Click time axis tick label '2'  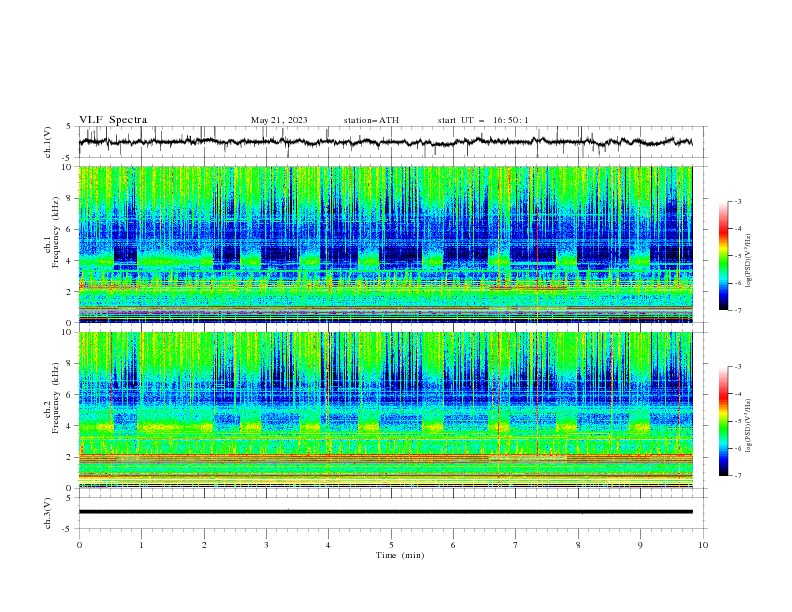204,545
